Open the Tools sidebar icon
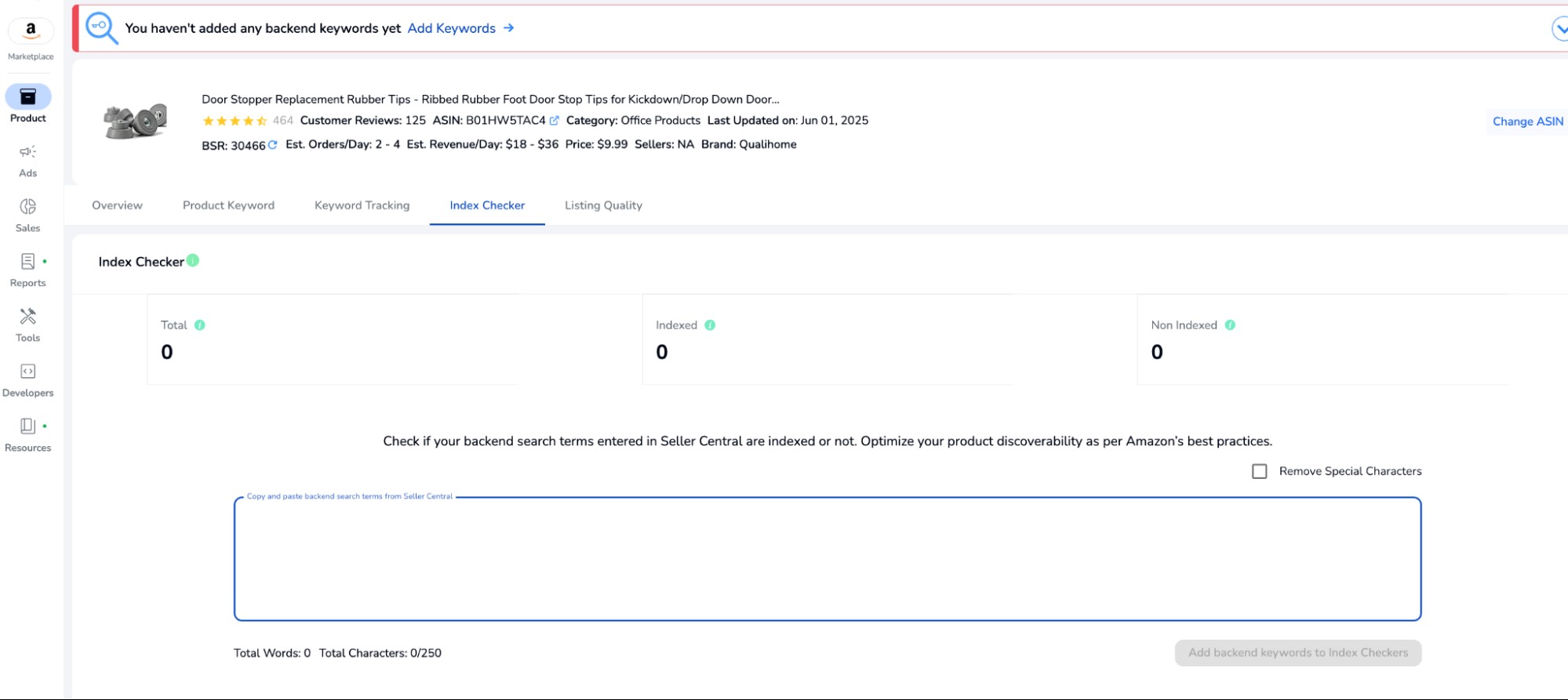 [28, 316]
